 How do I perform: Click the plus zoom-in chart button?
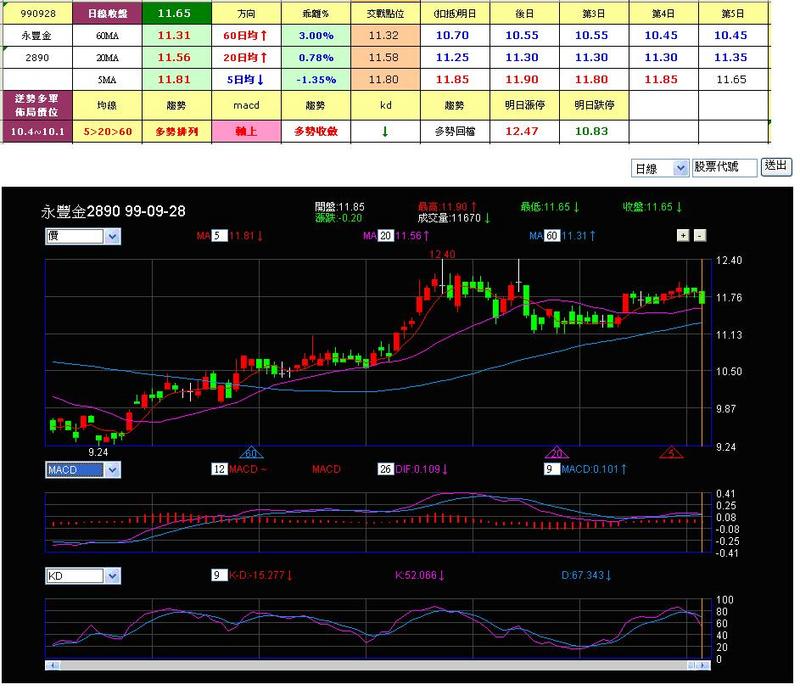coord(683,235)
